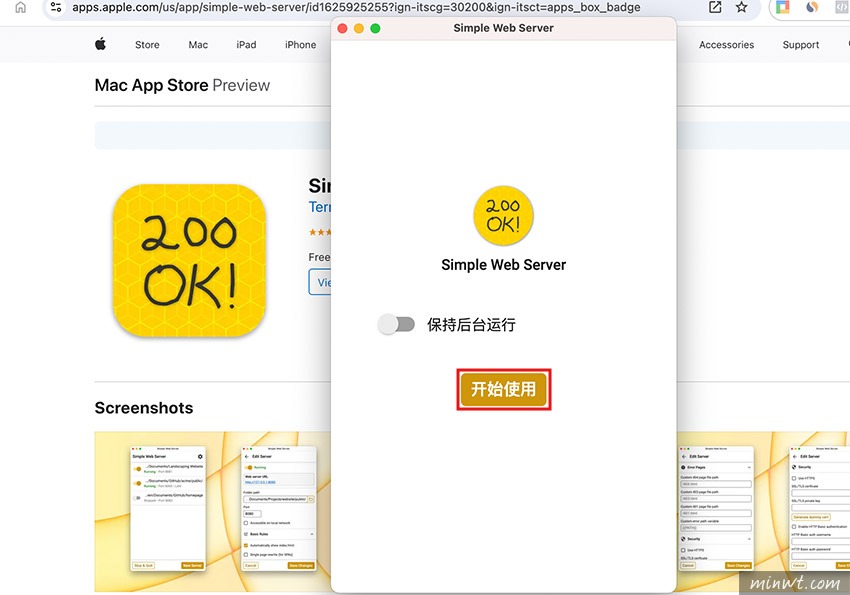Open first screenshot showing server list

(x=168, y=508)
